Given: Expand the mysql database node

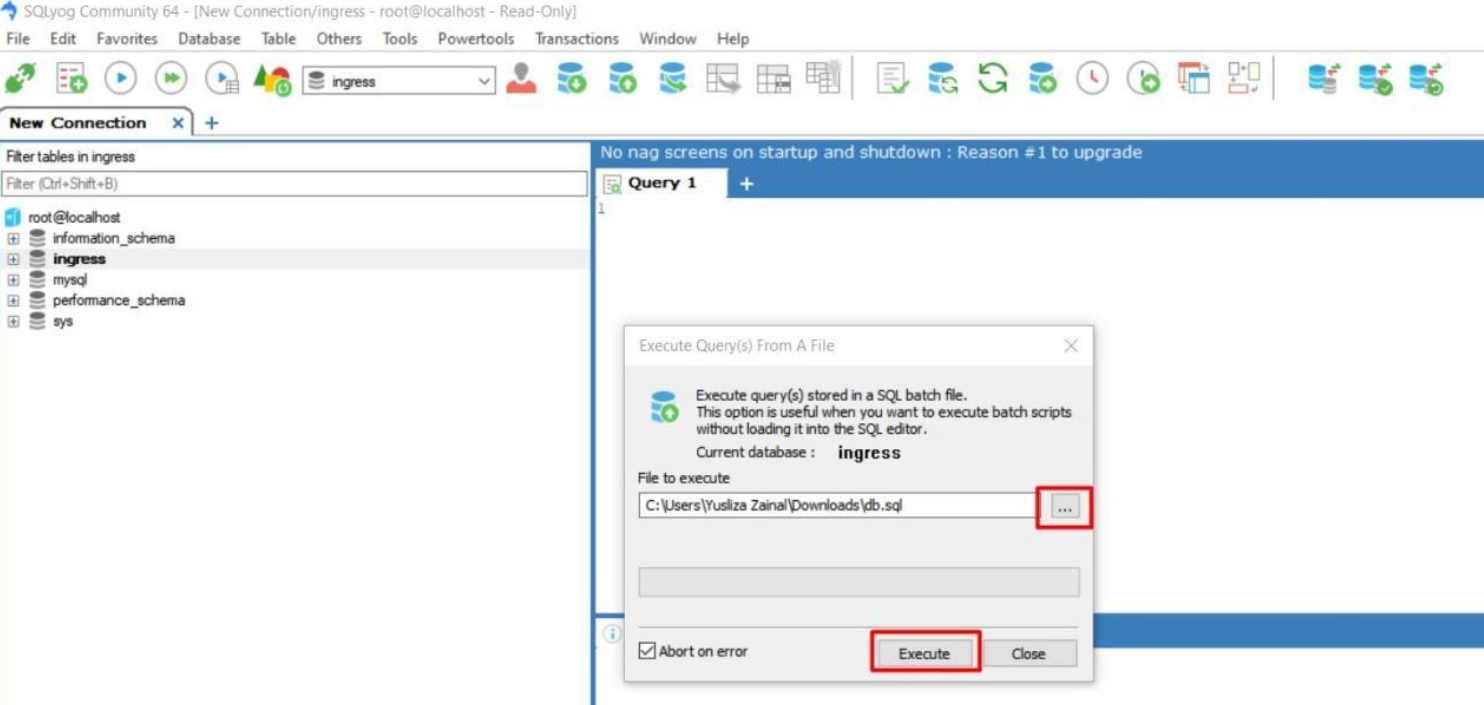Looking at the screenshot, I should coord(13,280).
